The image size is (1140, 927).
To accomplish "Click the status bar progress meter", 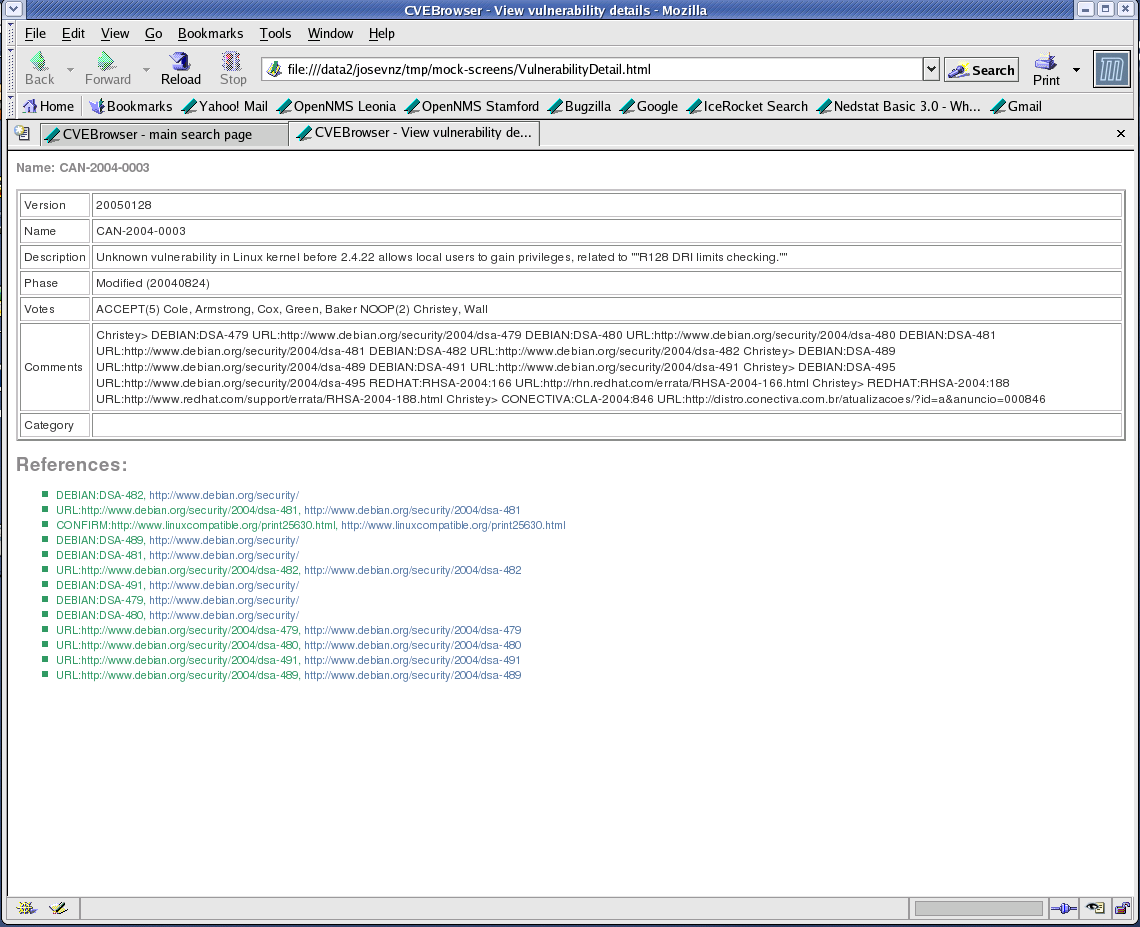I will [x=978, y=908].
